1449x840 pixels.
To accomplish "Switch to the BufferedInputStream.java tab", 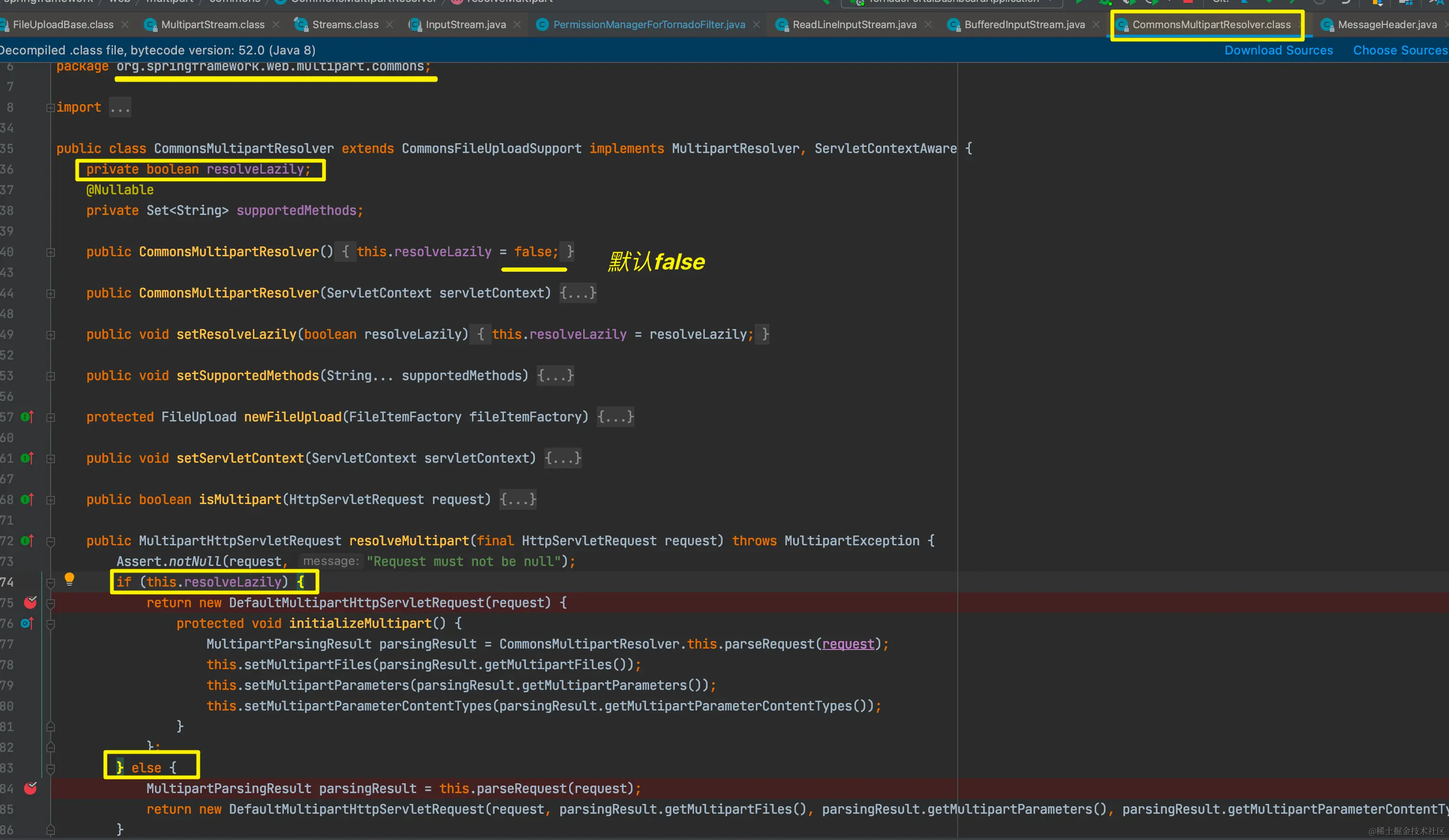I will [1024, 25].
